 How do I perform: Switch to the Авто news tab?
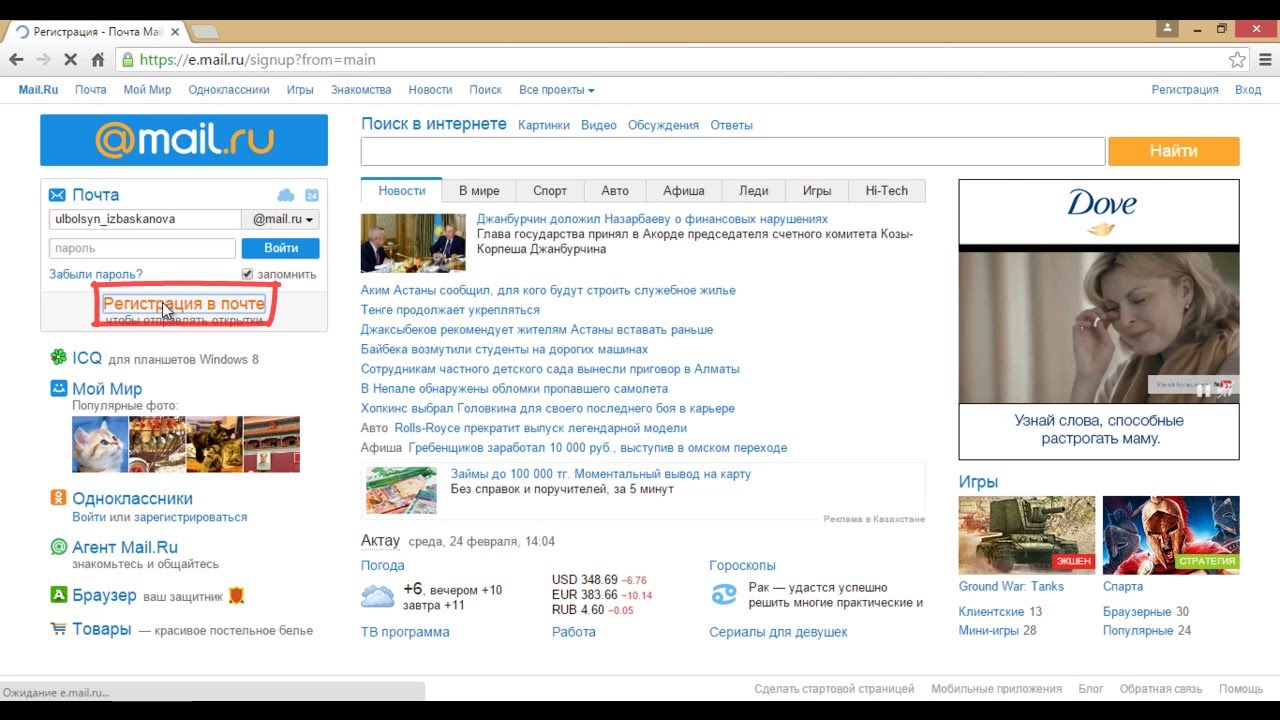615,191
